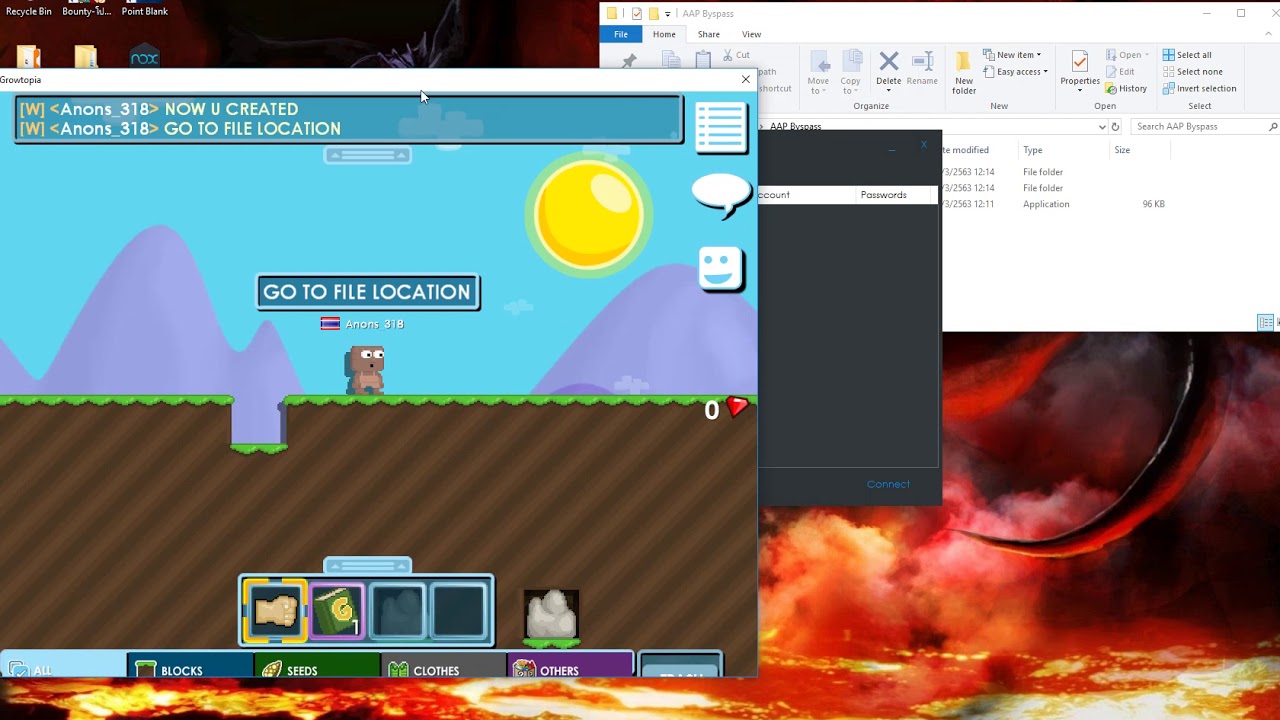The width and height of the screenshot is (1280, 720).
Task: Click the Rename ribbon icon
Action: tap(922, 70)
